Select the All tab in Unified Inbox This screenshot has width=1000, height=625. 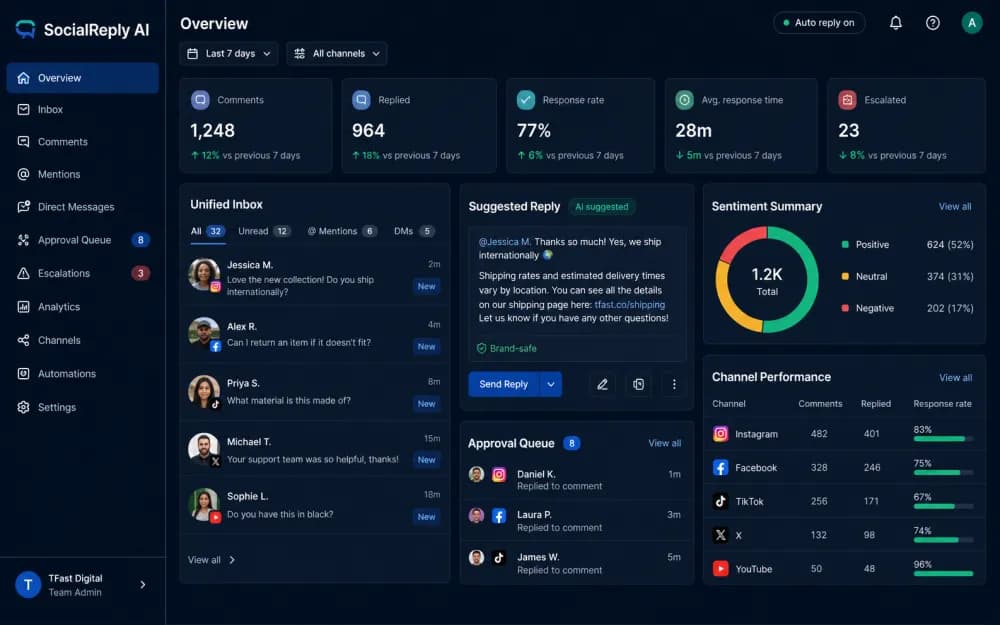[207, 231]
